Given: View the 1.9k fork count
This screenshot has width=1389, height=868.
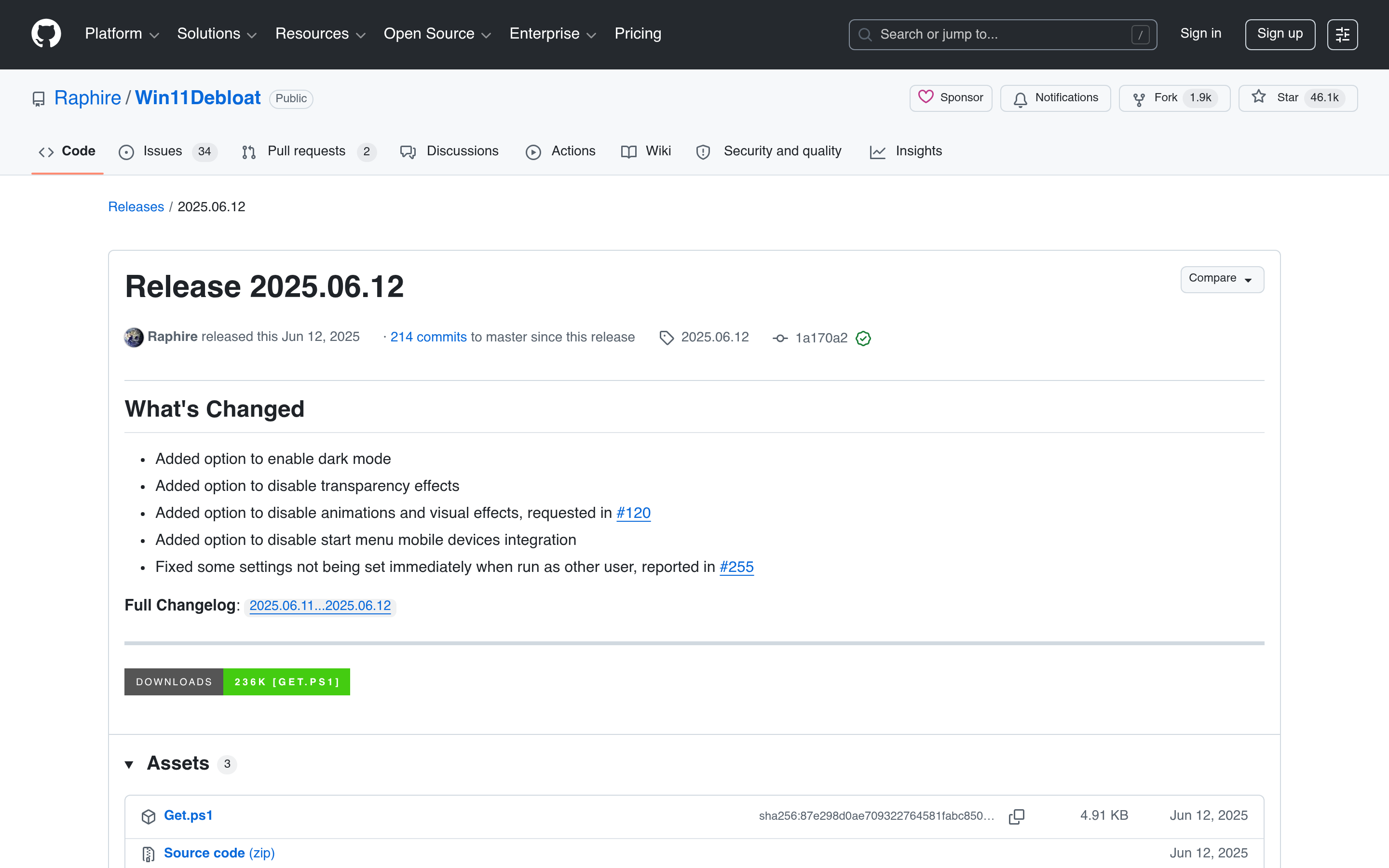Looking at the screenshot, I should [1200, 98].
